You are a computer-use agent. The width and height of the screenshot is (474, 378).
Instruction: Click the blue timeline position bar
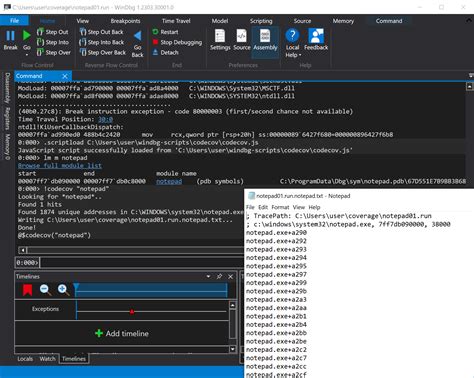coord(151,290)
